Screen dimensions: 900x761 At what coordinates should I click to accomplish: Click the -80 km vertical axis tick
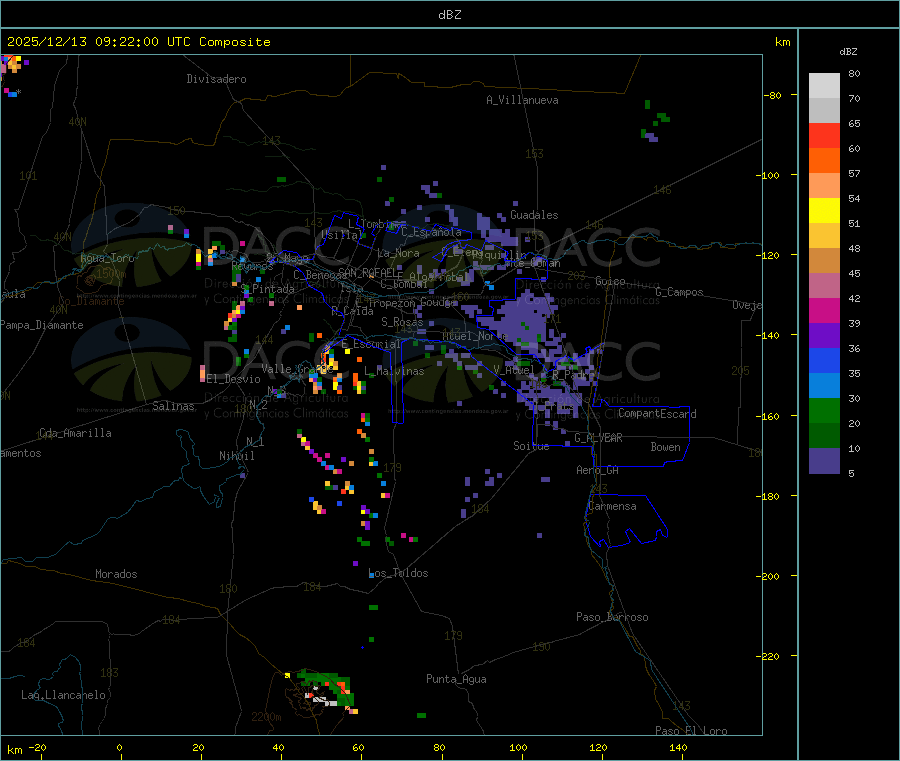pyautogui.click(x=773, y=95)
